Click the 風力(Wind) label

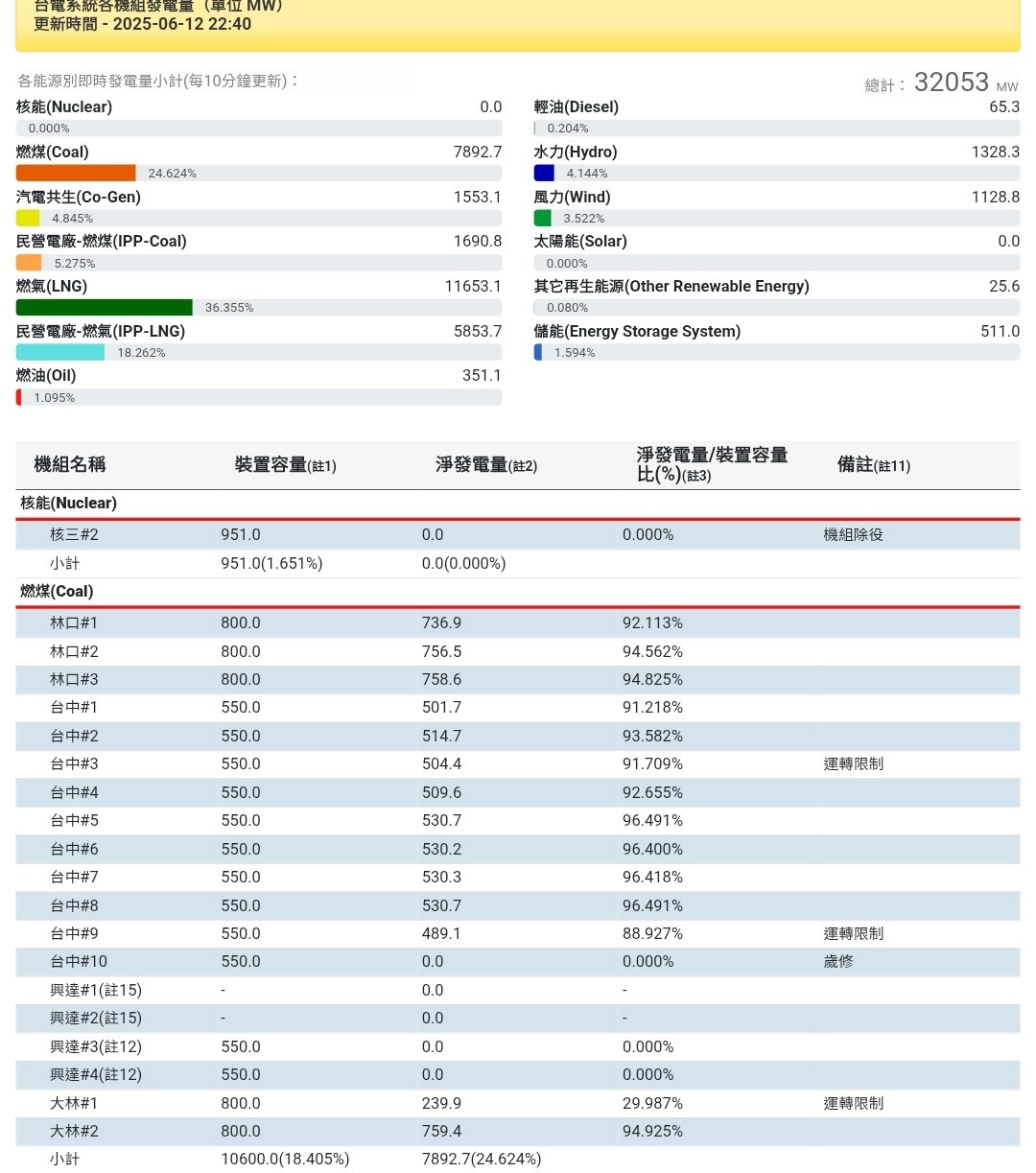573,198
